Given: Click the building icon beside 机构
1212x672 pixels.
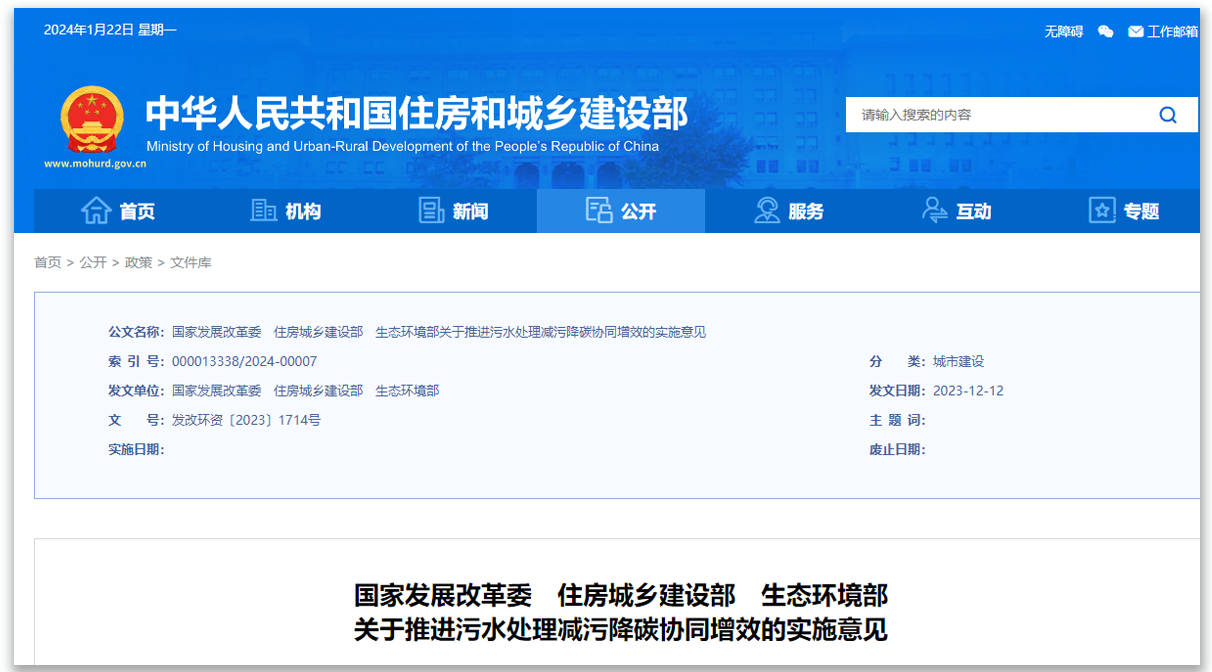Looking at the screenshot, I should [x=264, y=211].
